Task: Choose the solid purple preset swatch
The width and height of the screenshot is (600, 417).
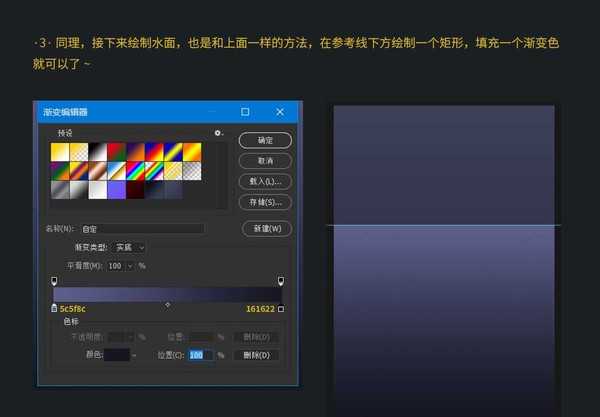Action: [116, 189]
